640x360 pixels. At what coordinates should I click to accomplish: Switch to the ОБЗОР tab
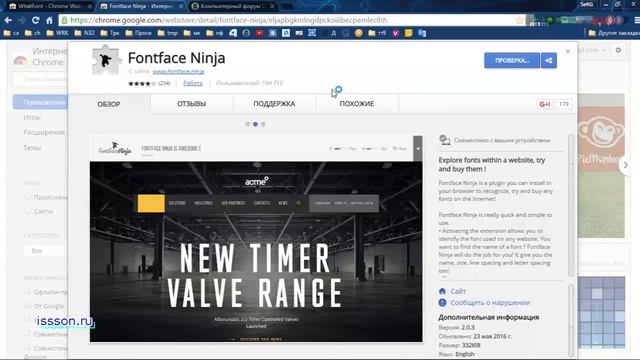pos(109,104)
